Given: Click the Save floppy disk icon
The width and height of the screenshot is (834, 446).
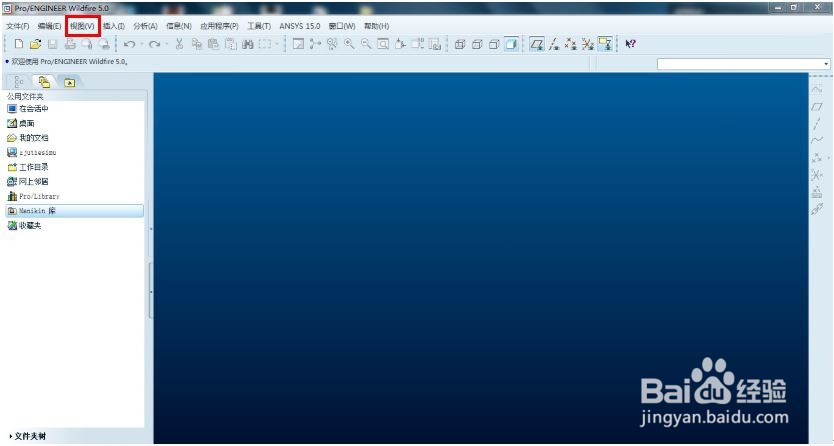Looking at the screenshot, I should pyautogui.click(x=53, y=44).
